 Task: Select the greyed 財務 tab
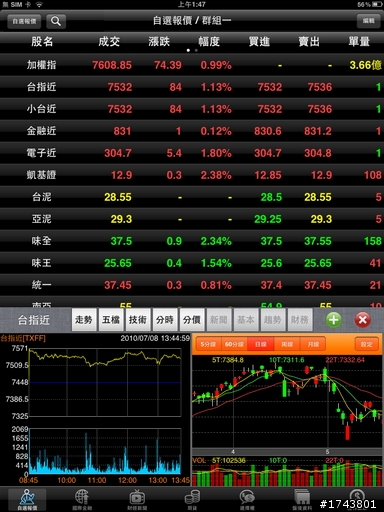pyautogui.click(x=300, y=320)
